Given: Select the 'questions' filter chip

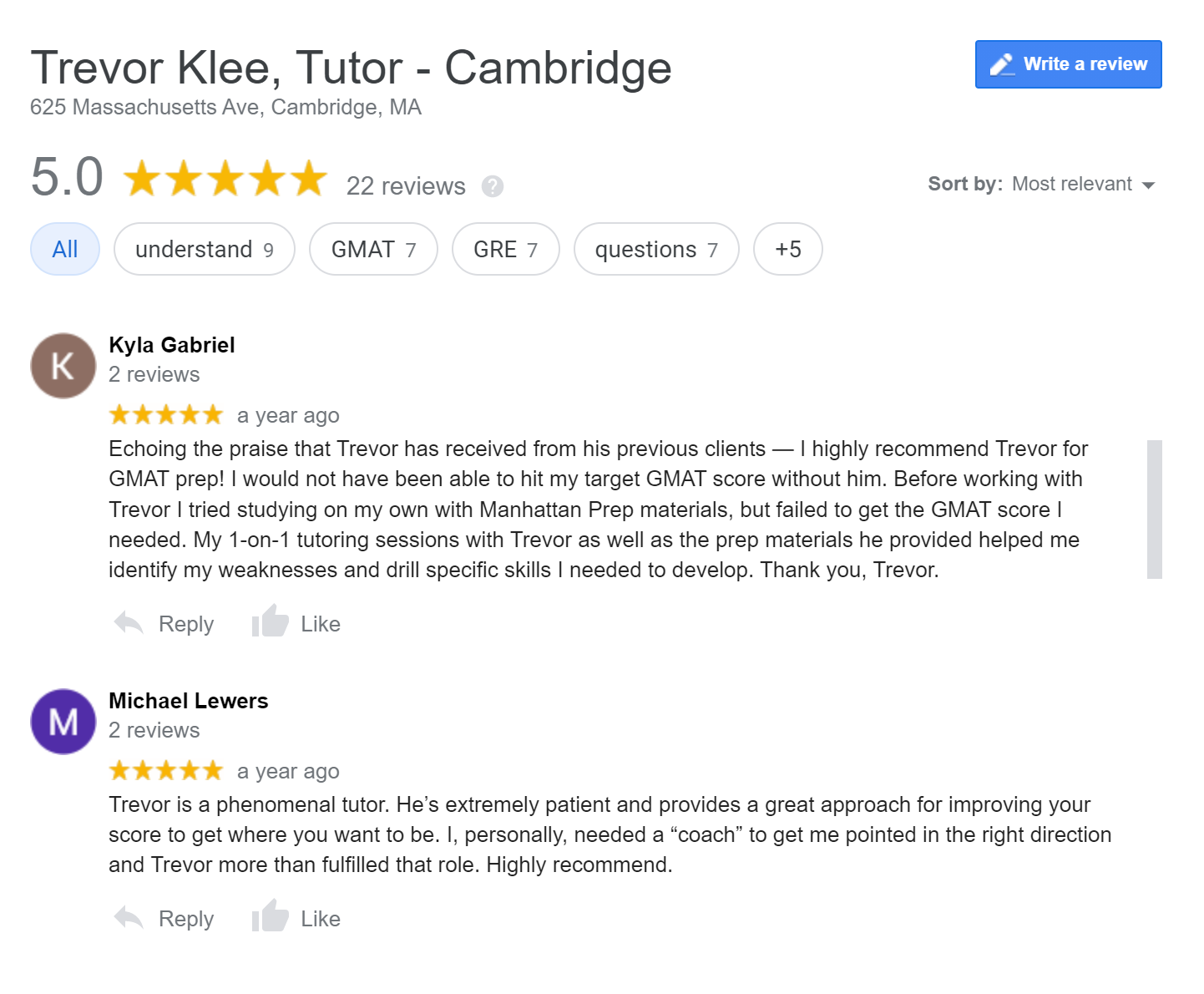Looking at the screenshot, I should [x=656, y=249].
